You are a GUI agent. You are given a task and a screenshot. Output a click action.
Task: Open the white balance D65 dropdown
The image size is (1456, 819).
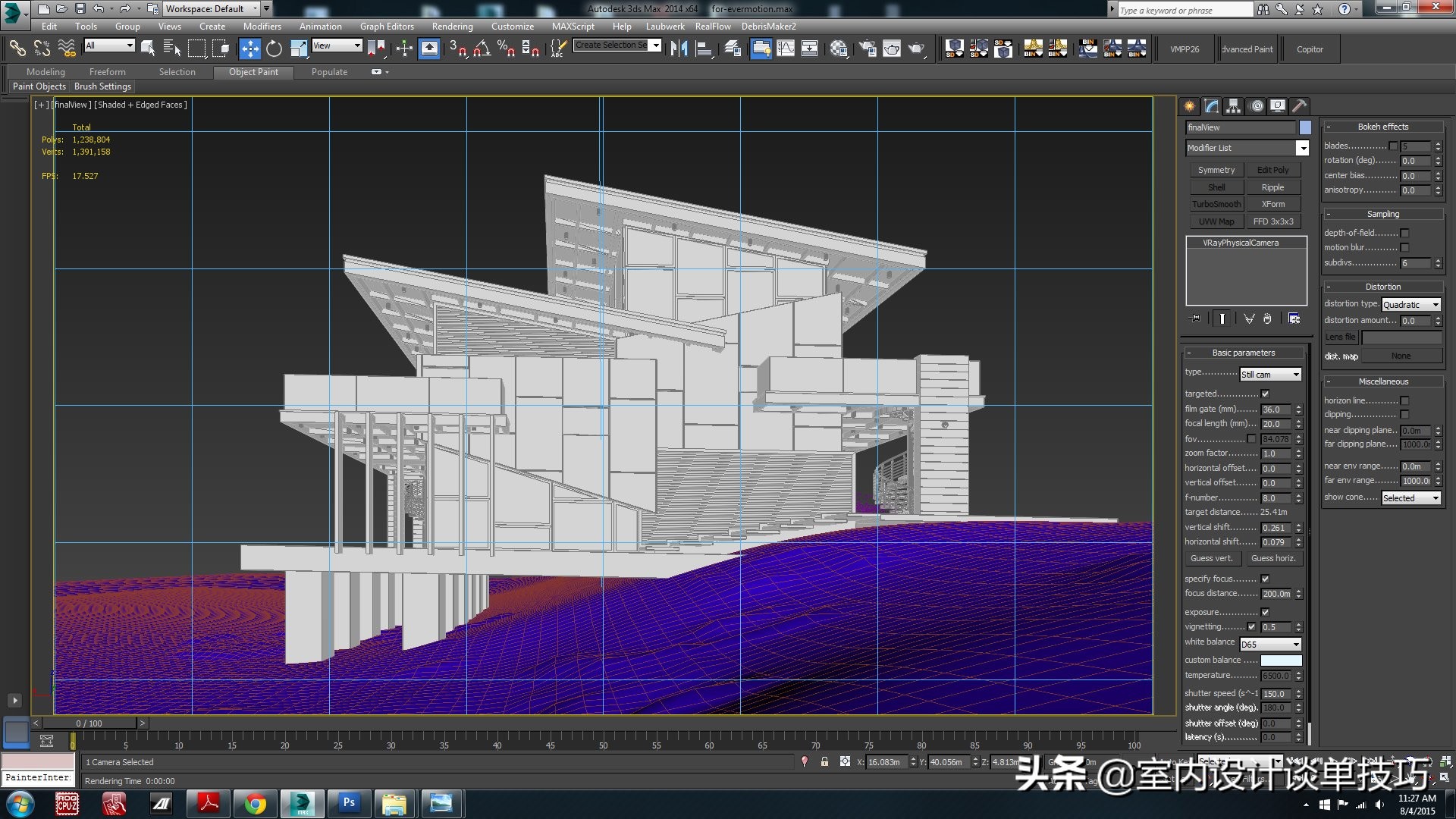(1295, 644)
